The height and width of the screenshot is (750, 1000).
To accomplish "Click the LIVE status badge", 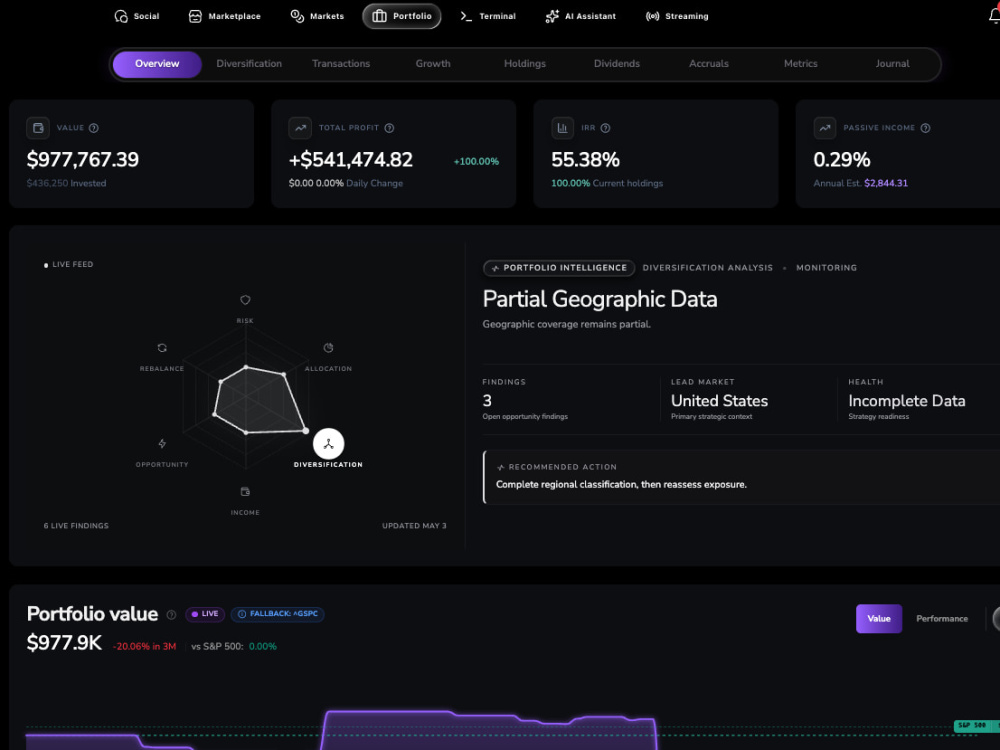I will tap(205, 614).
